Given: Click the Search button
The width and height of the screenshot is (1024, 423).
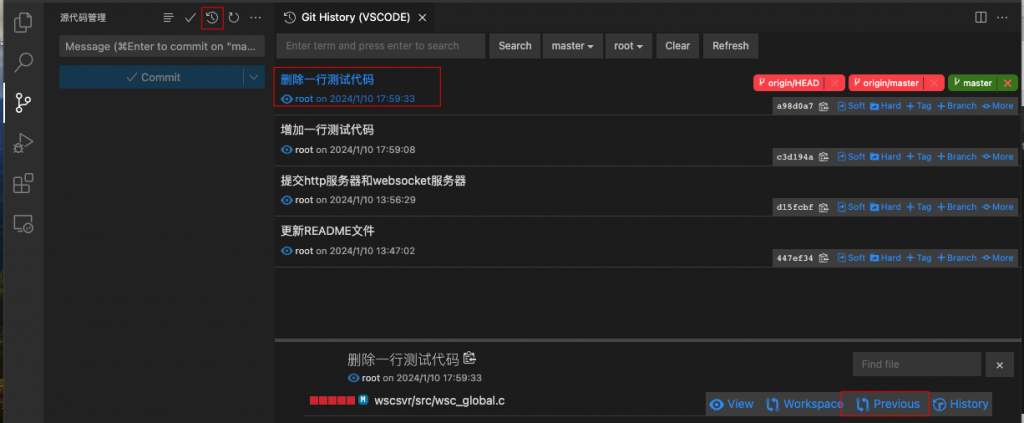Looking at the screenshot, I should click(515, 46).
